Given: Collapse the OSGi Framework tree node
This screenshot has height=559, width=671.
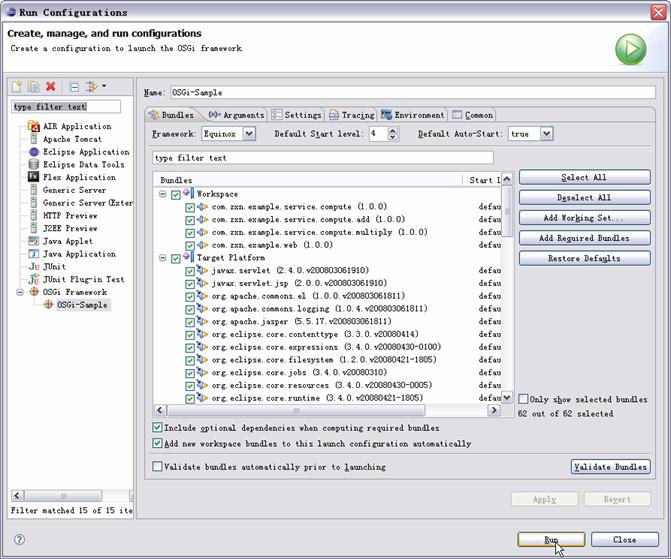Looking at the screenshot, I should coord(20,292).
